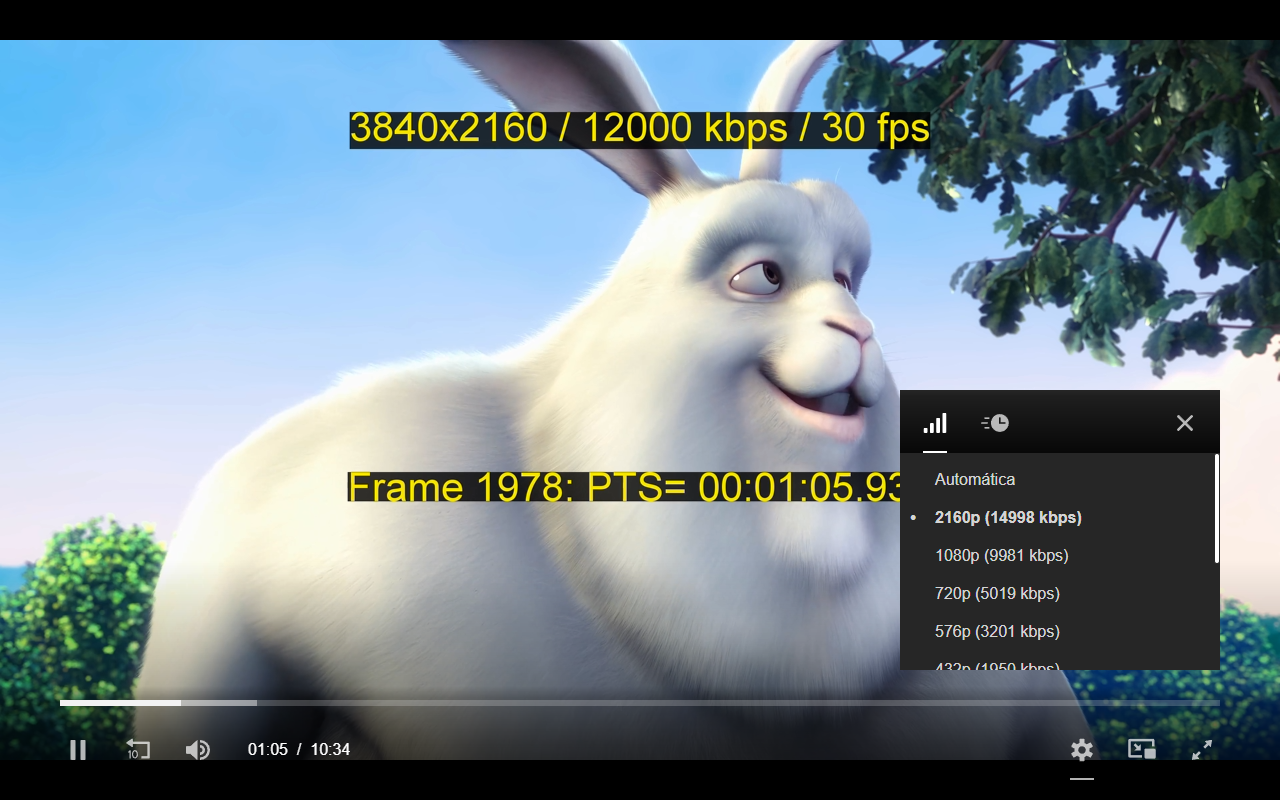The image size is (1280, 800).
Task: Switch to playback speed options via clock icon
Action: 993,422
